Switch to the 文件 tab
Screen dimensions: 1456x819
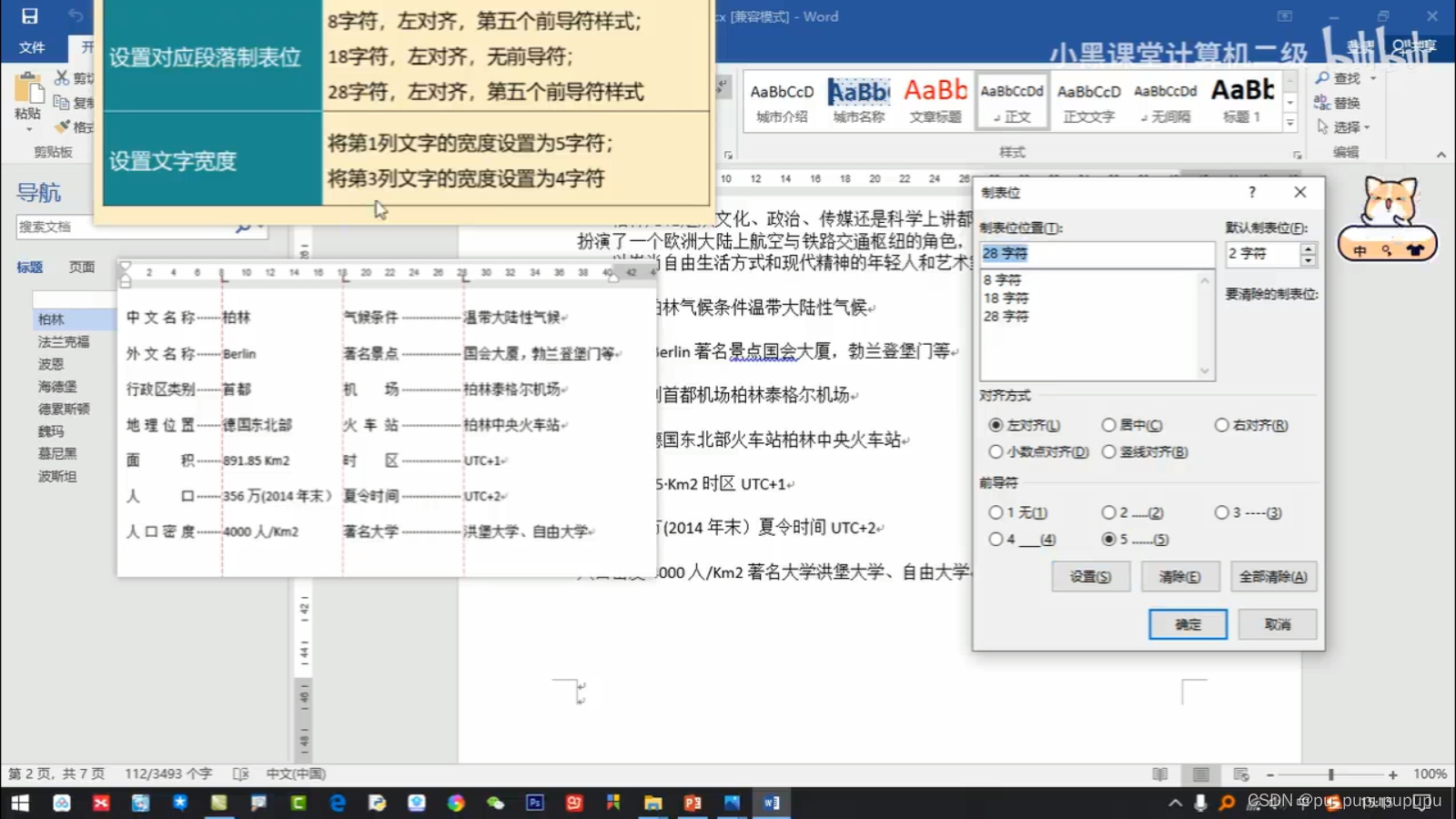(x=33, y=46)
